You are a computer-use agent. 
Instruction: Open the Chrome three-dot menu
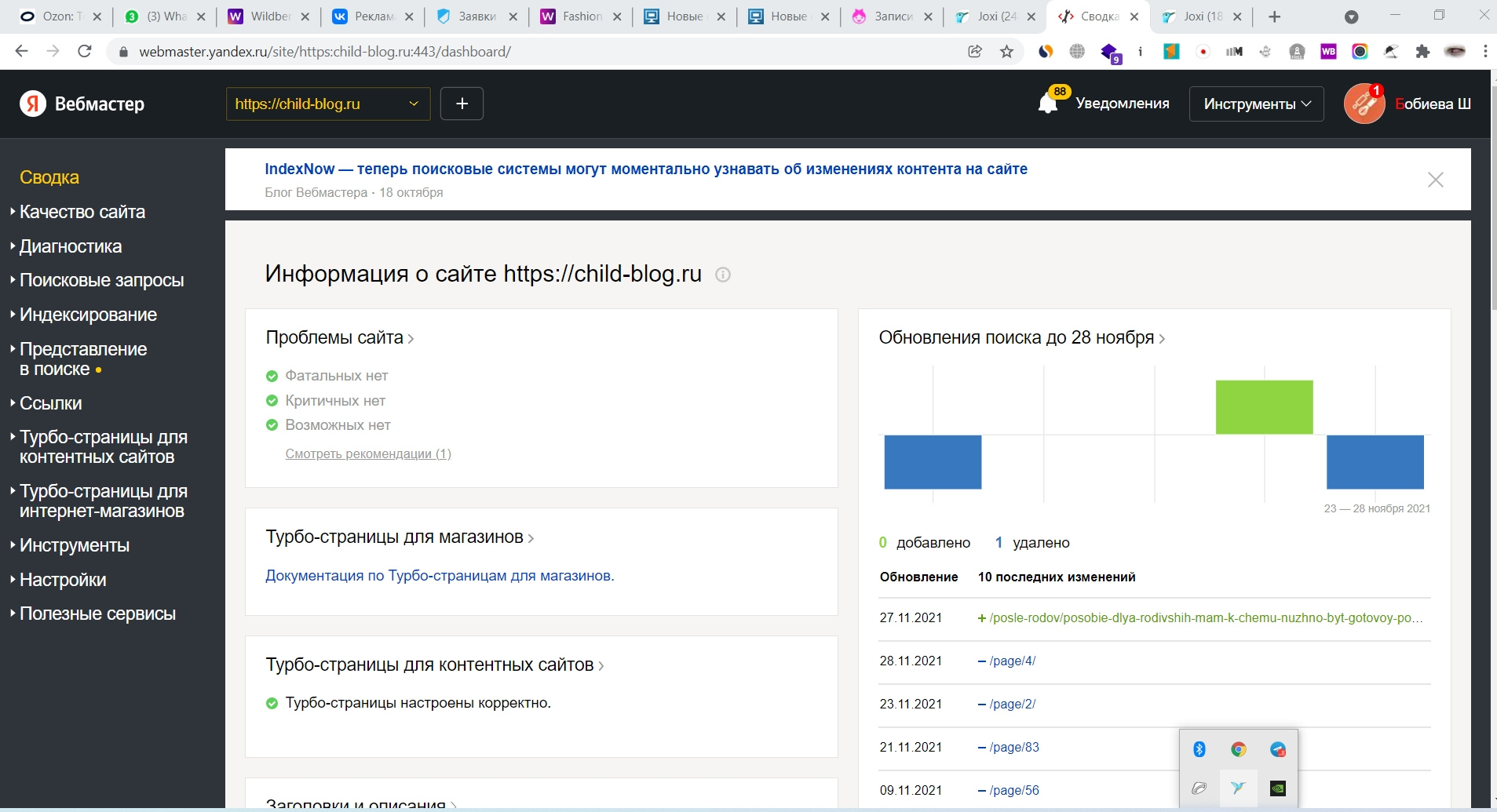click(1485, 51)
